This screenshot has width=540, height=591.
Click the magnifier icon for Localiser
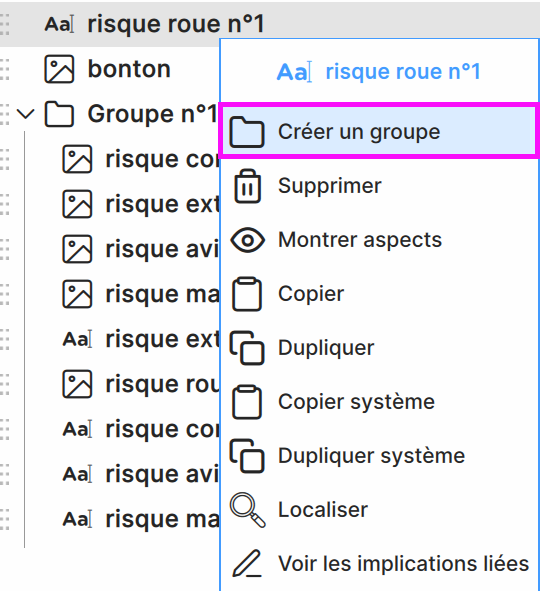tap(248, 510)
